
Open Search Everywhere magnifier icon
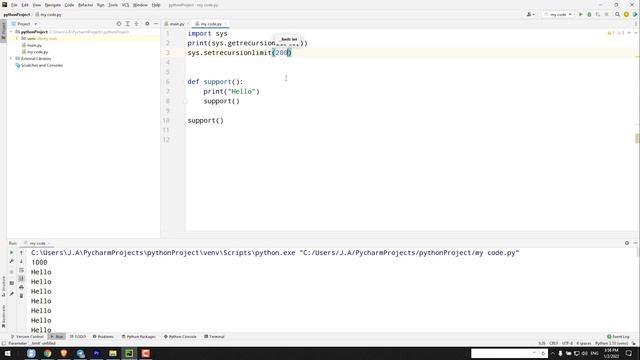618,14
